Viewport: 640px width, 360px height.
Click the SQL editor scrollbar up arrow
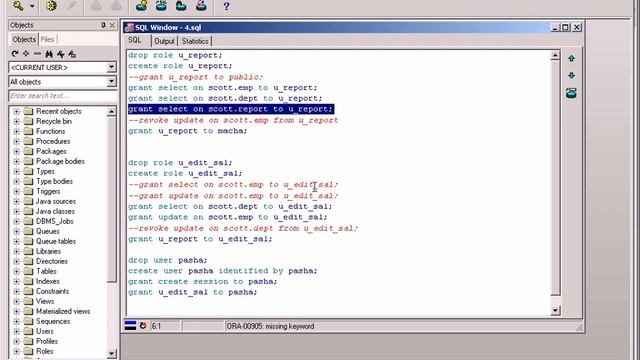point(555,55)
